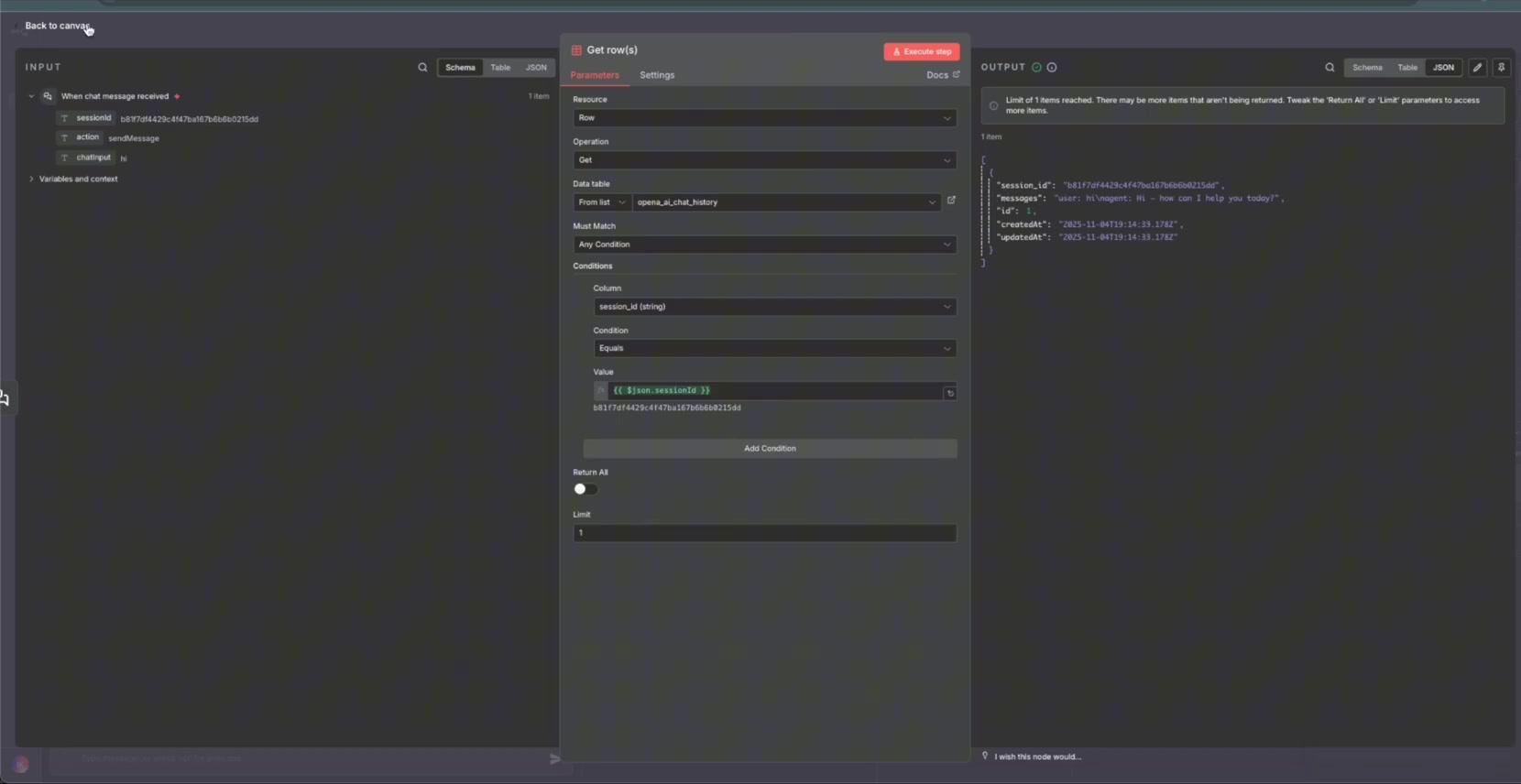This screenshot has width=1521, height=784.
Task: Expand Variables and context section
Action: pos(31,180)
